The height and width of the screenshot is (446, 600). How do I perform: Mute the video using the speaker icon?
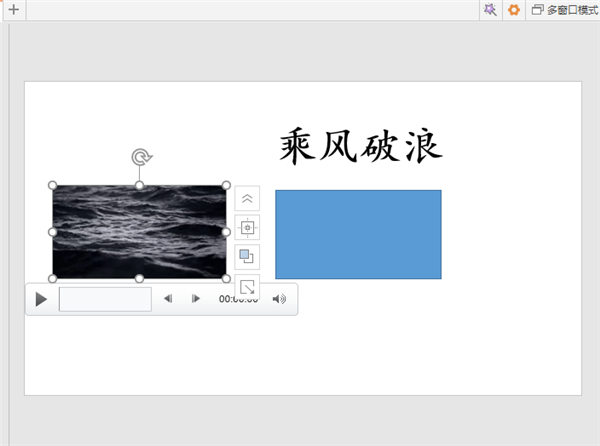tap(279, 299)
